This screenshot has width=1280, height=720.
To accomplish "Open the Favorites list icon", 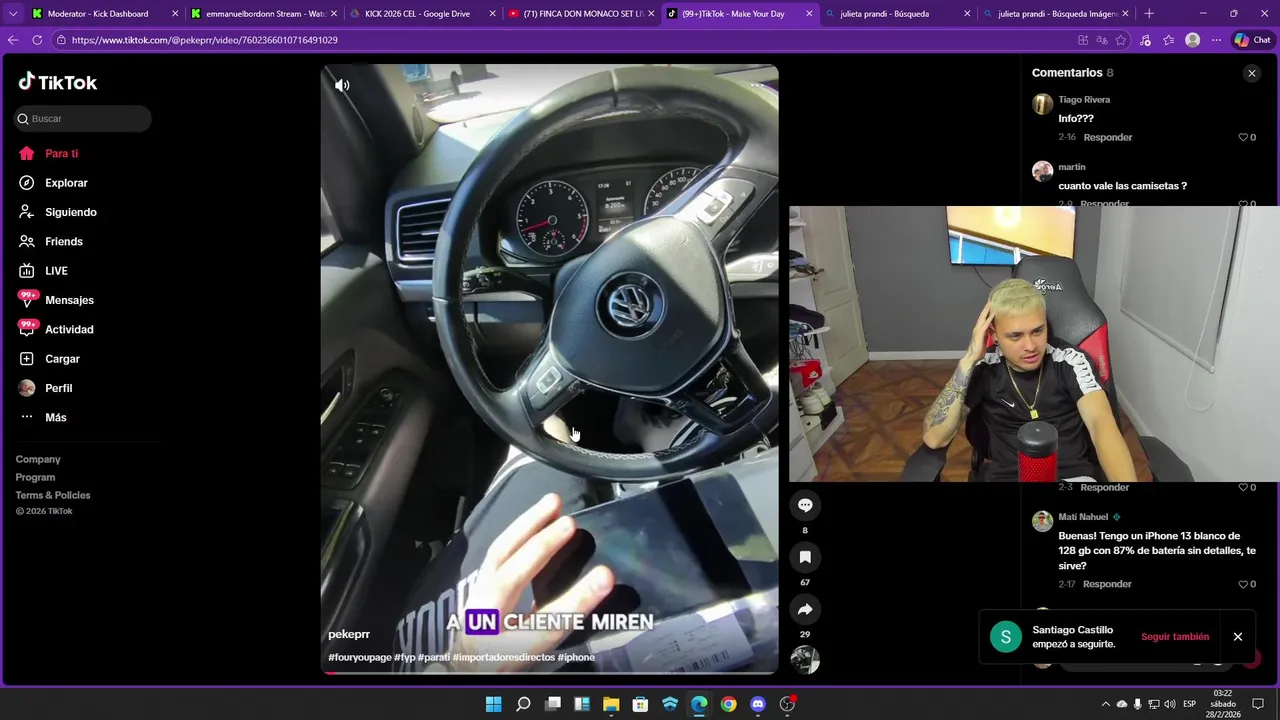I will tap(1168, 40).
